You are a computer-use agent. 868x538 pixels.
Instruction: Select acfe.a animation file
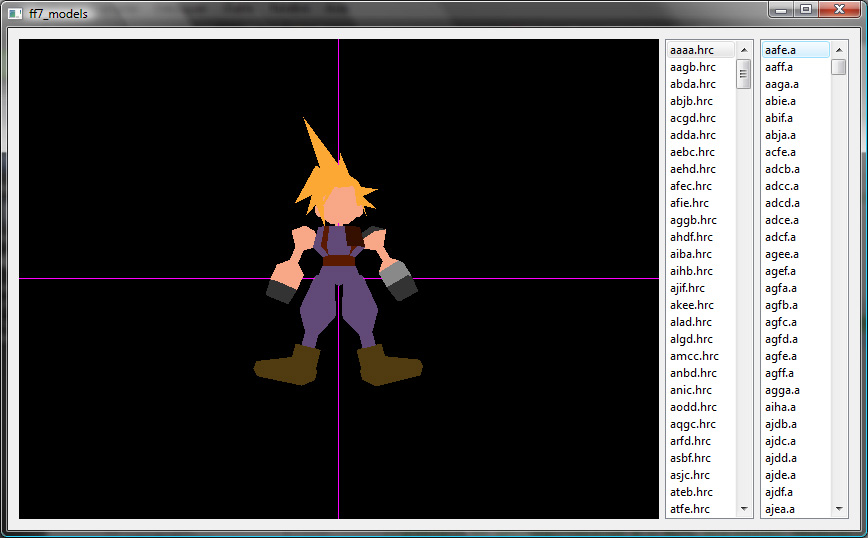pos(796,152)
